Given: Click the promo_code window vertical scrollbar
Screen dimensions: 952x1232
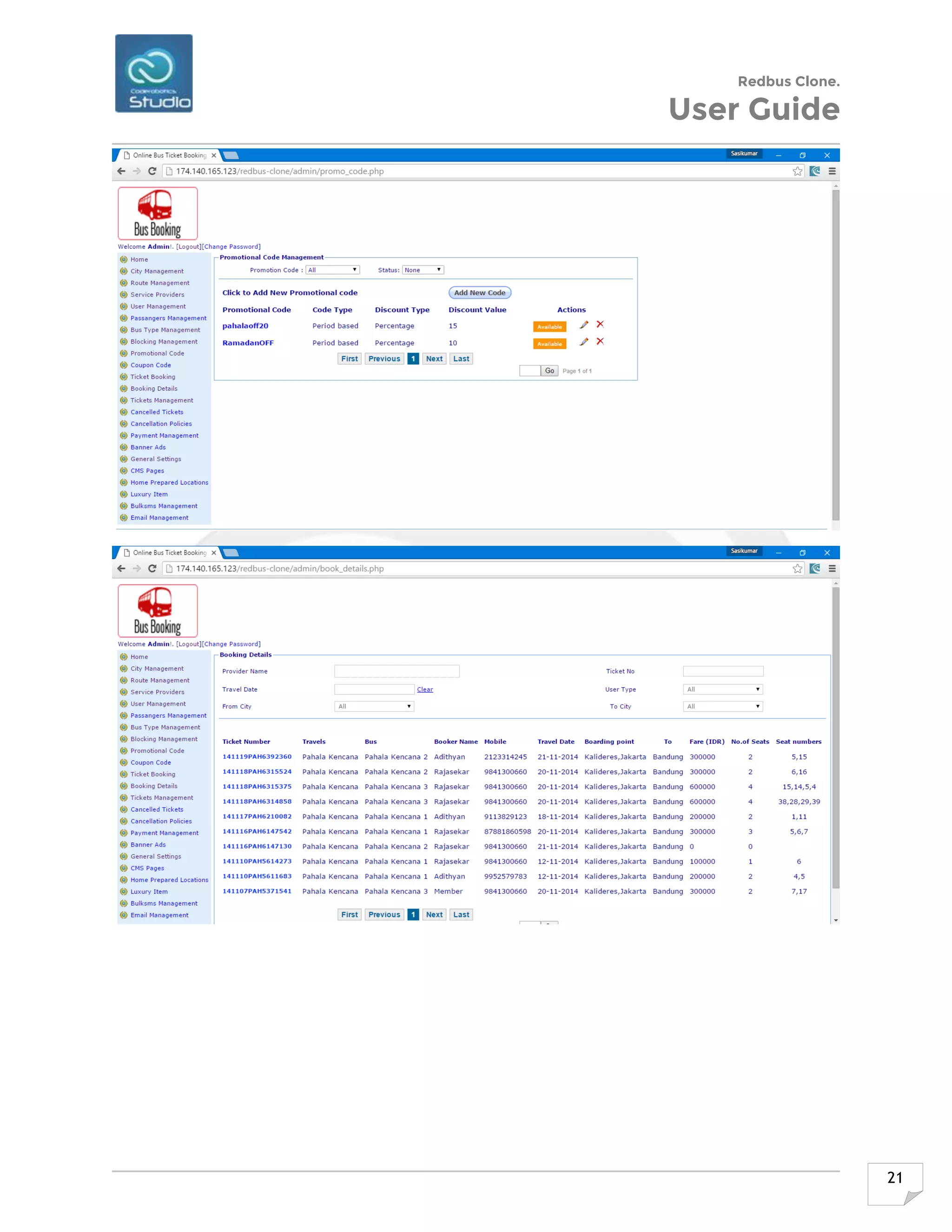Looking at the screenshot, I should (836, 355).
